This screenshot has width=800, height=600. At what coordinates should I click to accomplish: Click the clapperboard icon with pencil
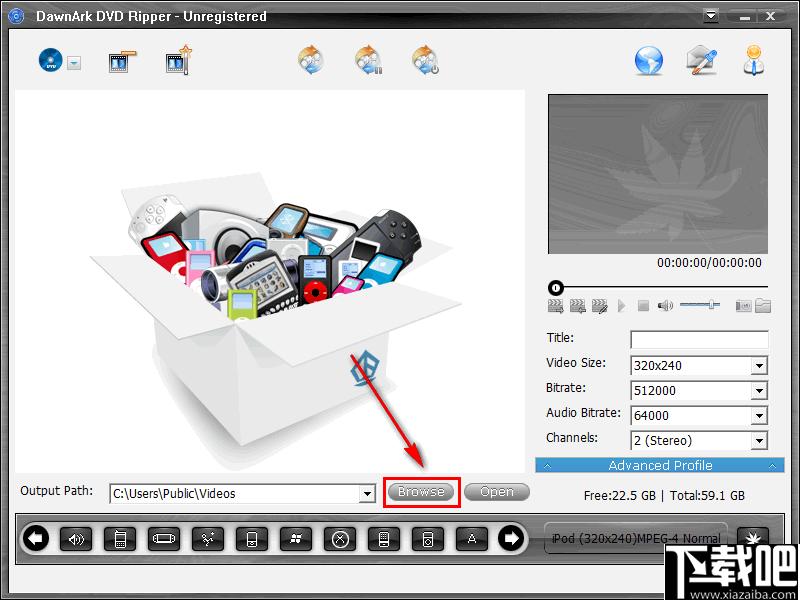coord(599,306)
